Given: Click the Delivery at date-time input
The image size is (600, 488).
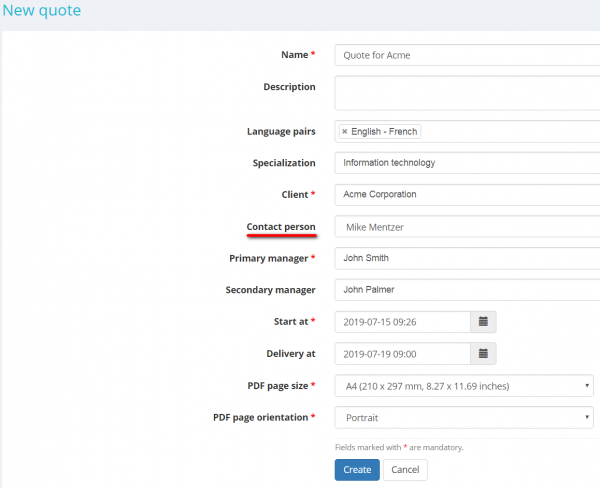Looking at the screenshot, I should [402, 354].
